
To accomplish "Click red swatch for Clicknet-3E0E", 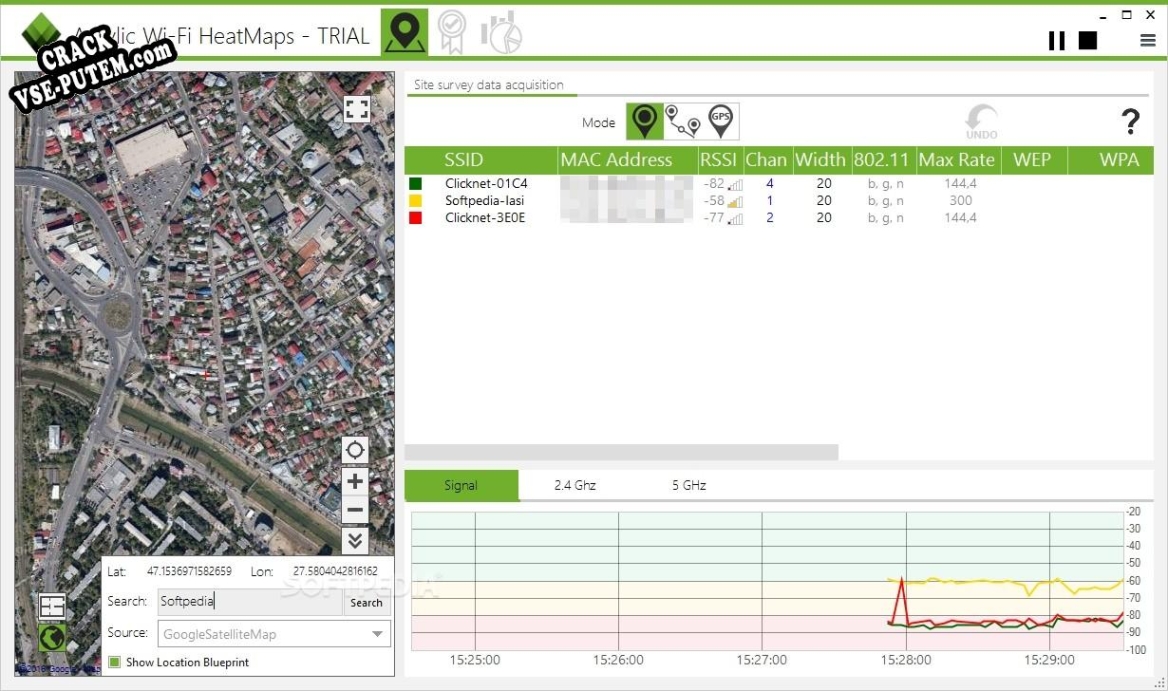I will point(416,217).
